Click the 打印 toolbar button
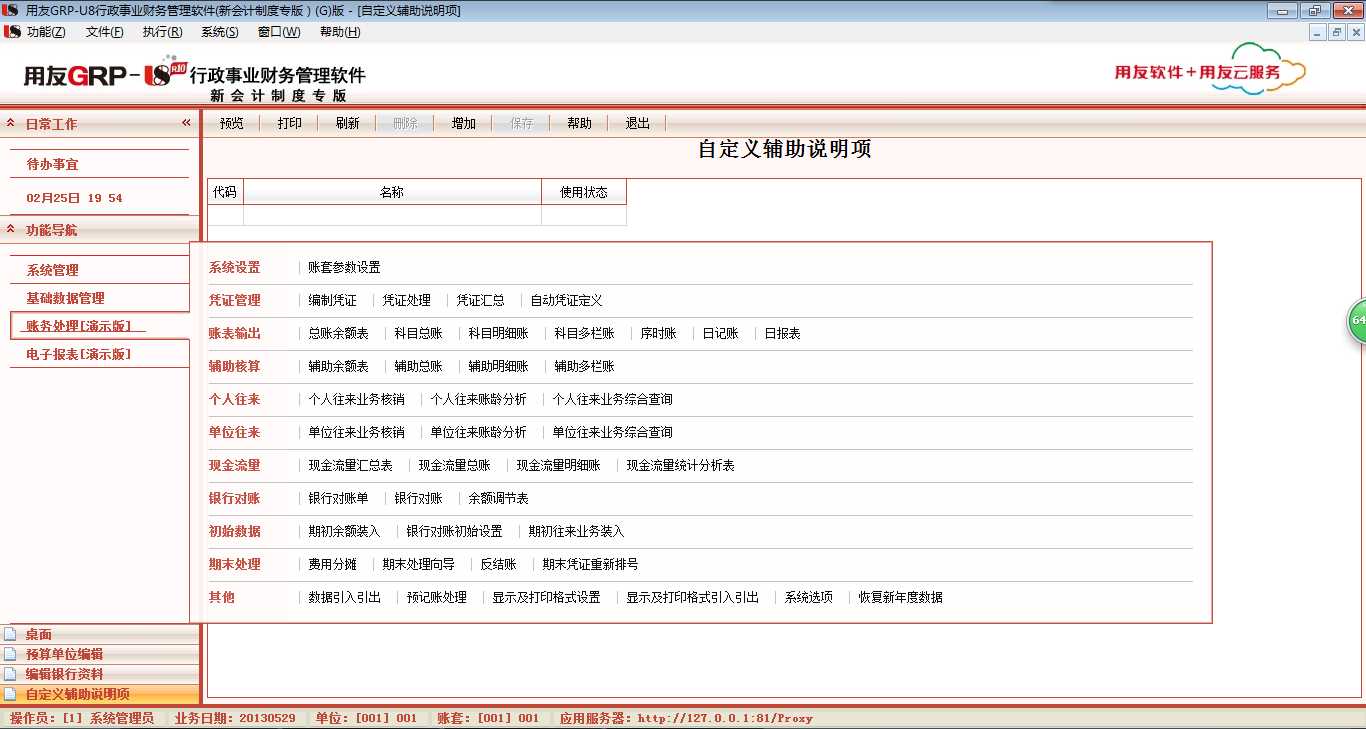The height and width of the screenshot is (729, 1366). pos(290,124)
